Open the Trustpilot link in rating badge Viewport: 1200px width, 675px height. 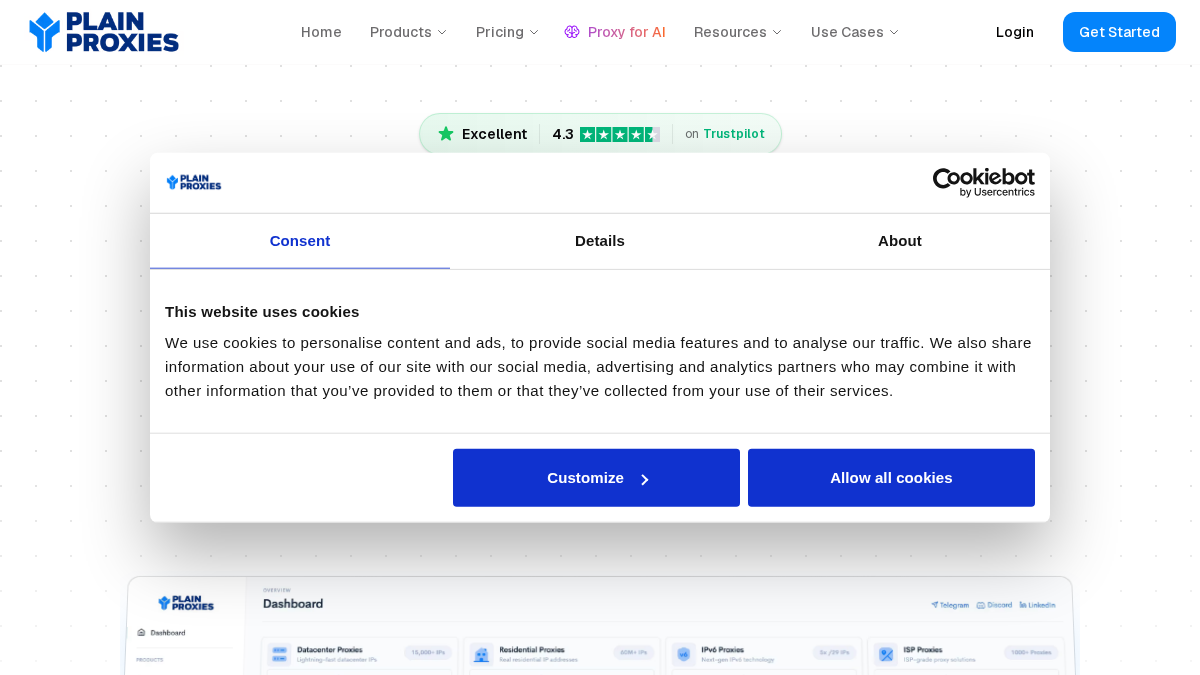pos(734,134)
